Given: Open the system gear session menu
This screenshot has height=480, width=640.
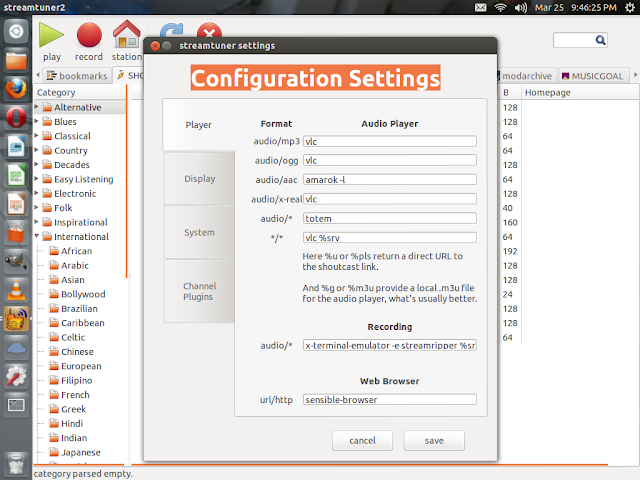Looking at the screenshot, I should pyautogui.click(x=630, y=7).
